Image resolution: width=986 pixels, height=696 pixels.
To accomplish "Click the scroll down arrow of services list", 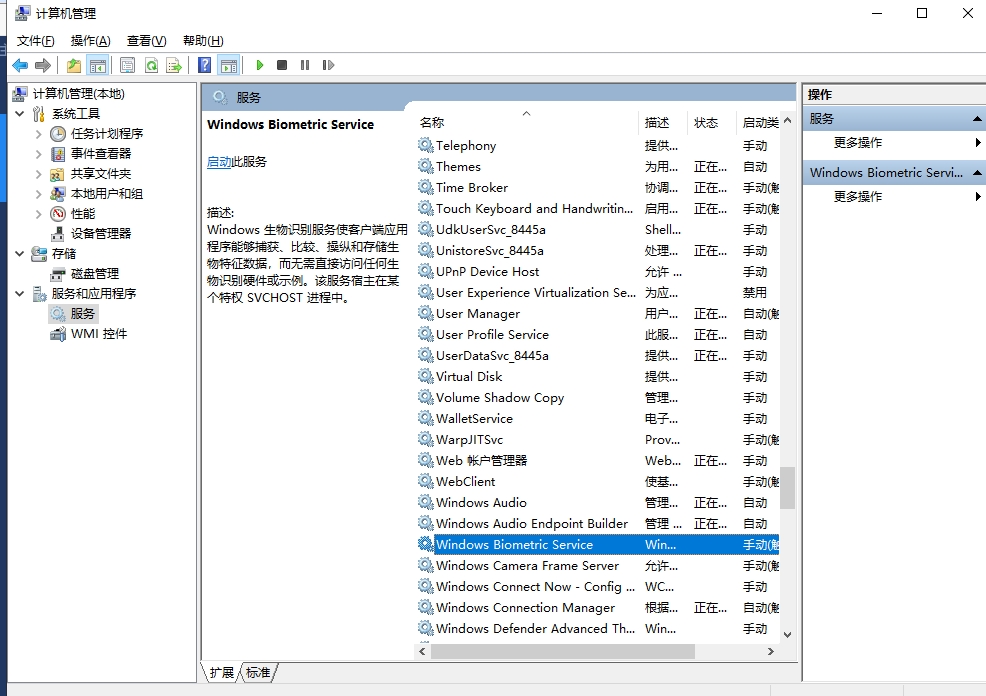I will tap(787, 635).
